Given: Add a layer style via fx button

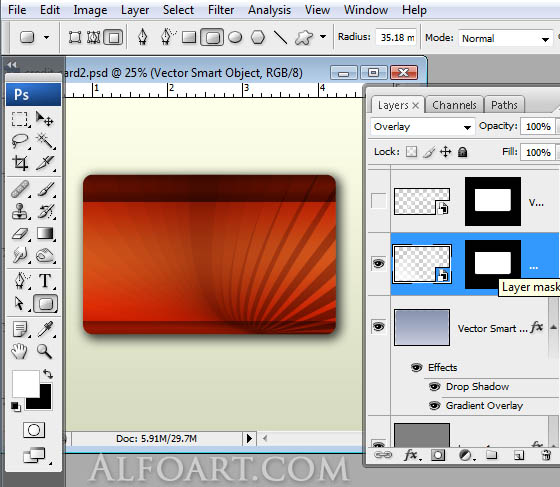Looking at the screenshot, I should pyautogui.click(x=411, y=455).
